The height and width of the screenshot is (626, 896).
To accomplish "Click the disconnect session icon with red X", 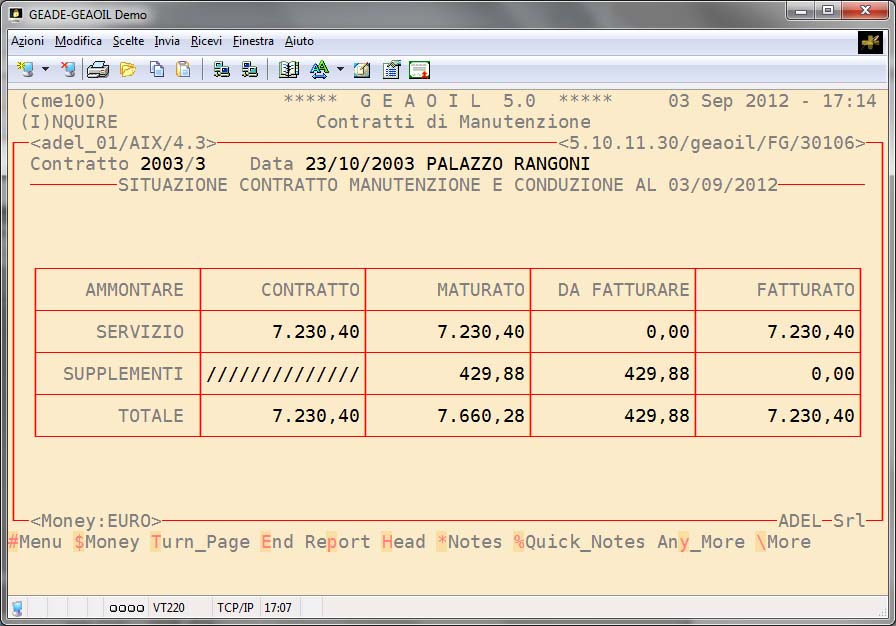I will pos(68,70).
